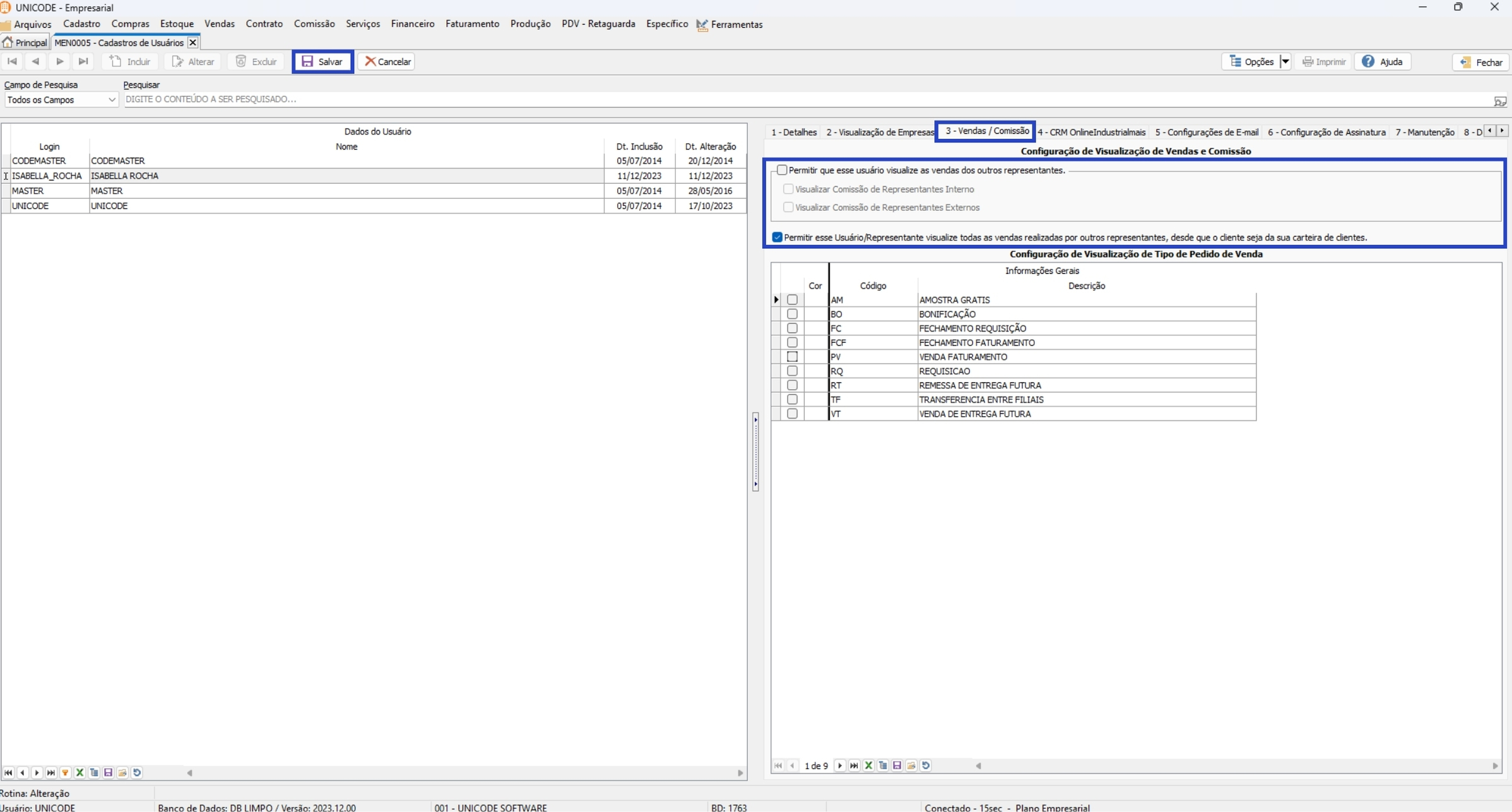
Task: Click the refresh icon below user grid
Action: pyautogui.click(x=137, y=772)
